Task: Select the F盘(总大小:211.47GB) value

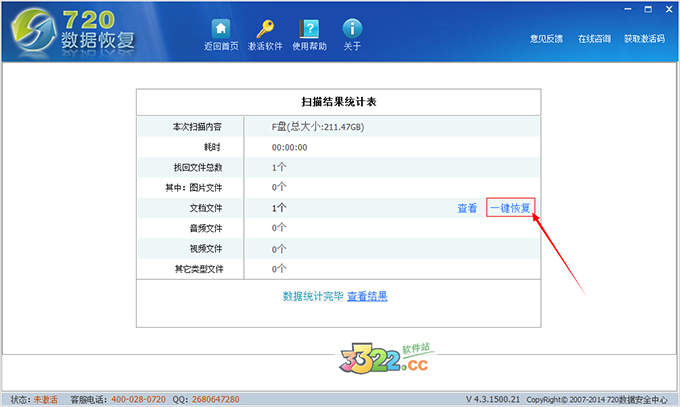Action: [318, 127]
